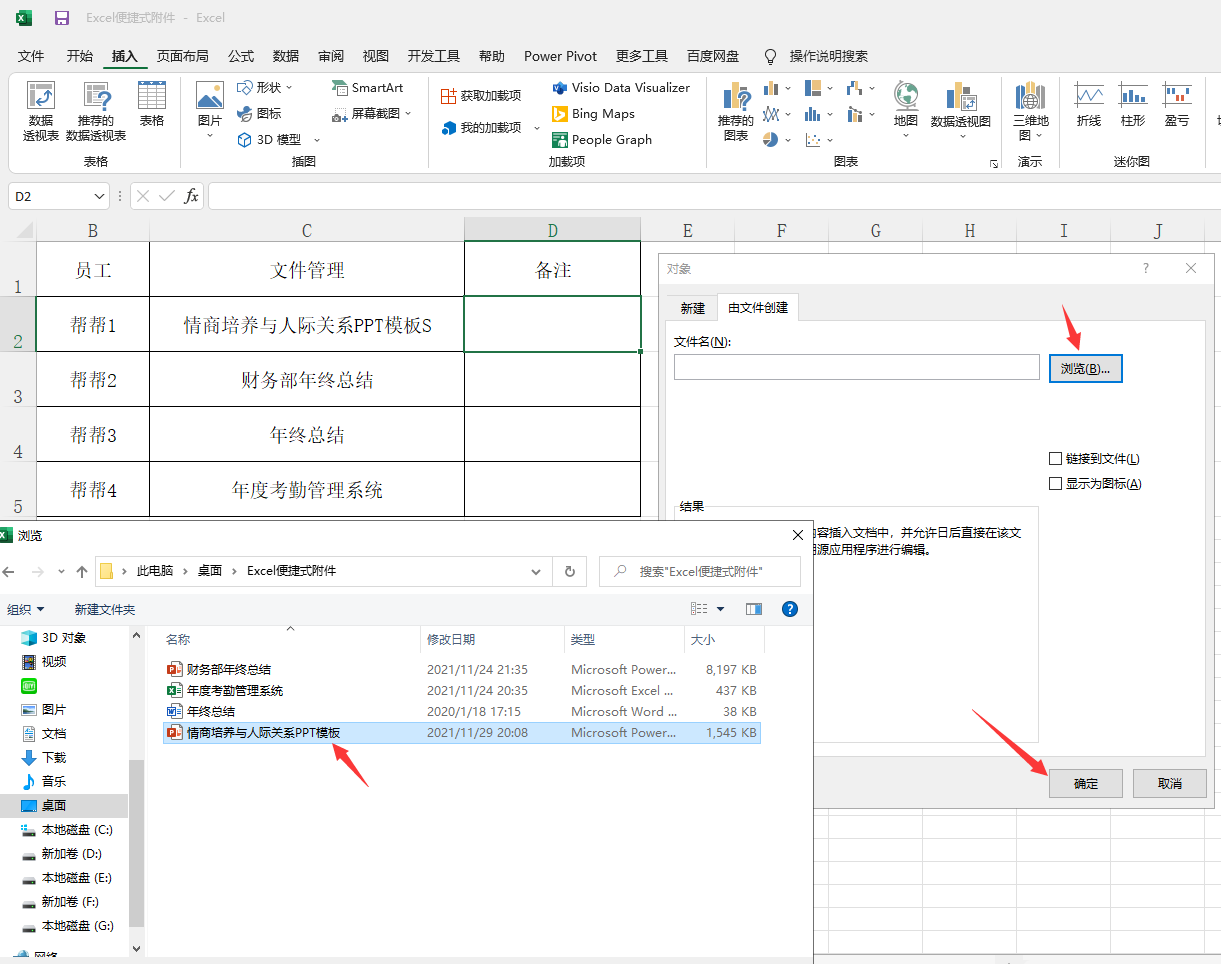Click the PivotChart button
This screenshot has width=1221, height=964.
tap(961, 111)
